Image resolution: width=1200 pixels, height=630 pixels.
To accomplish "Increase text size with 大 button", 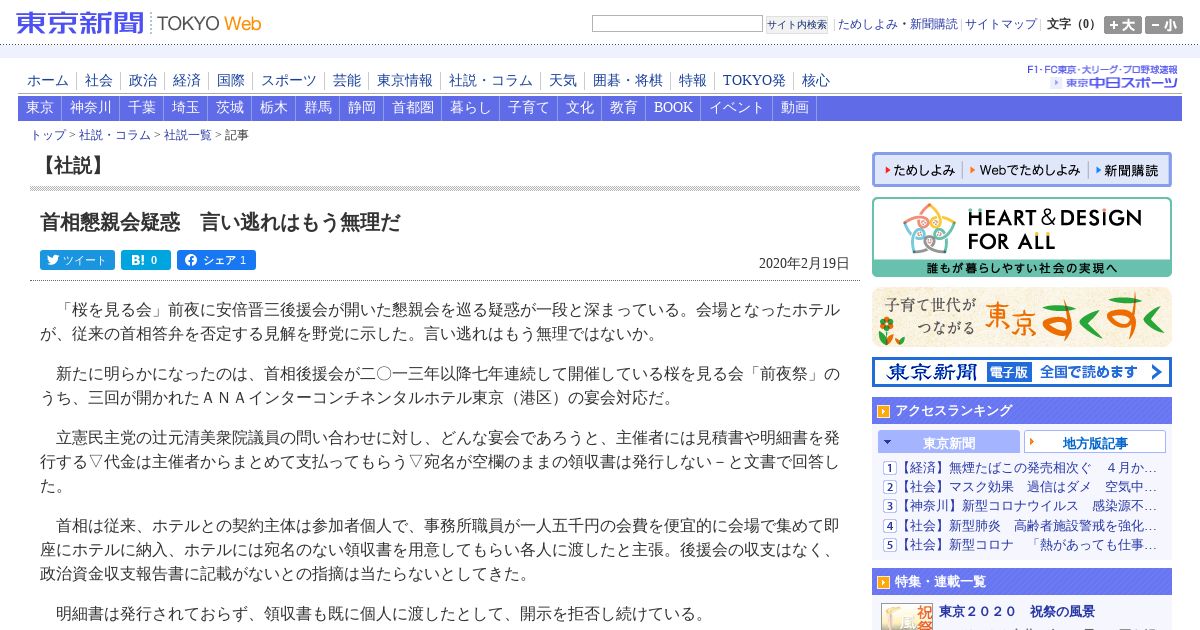I will (x=1122, y=25).
